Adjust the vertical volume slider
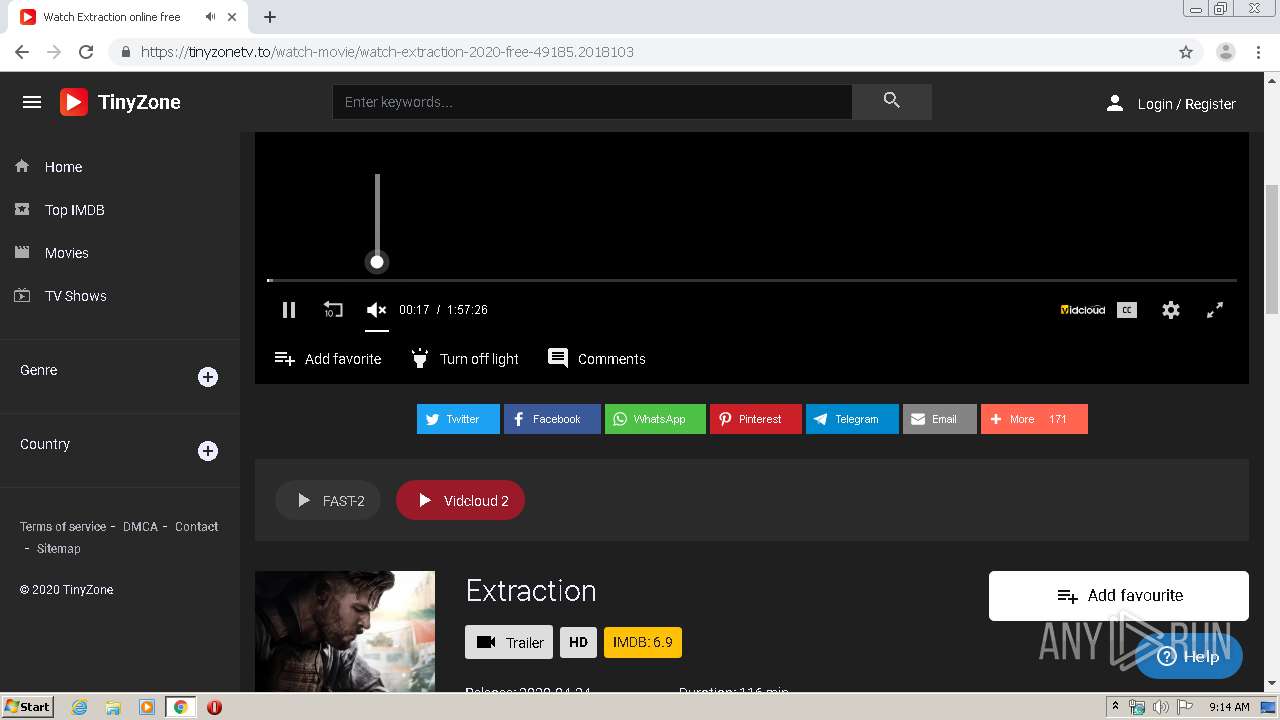Image resolution: width=1280 pixels, height=720 pixels. coord(377,219)
